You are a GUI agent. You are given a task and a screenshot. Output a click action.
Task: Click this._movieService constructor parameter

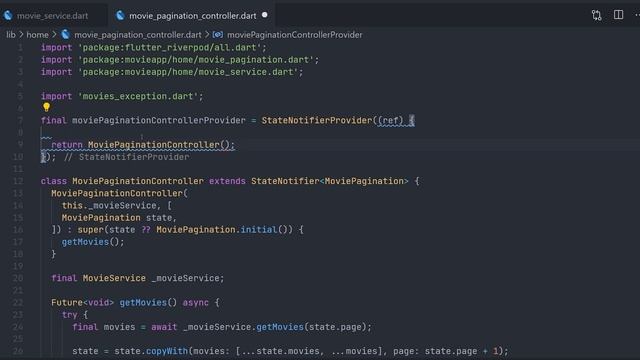pos(109,206)
